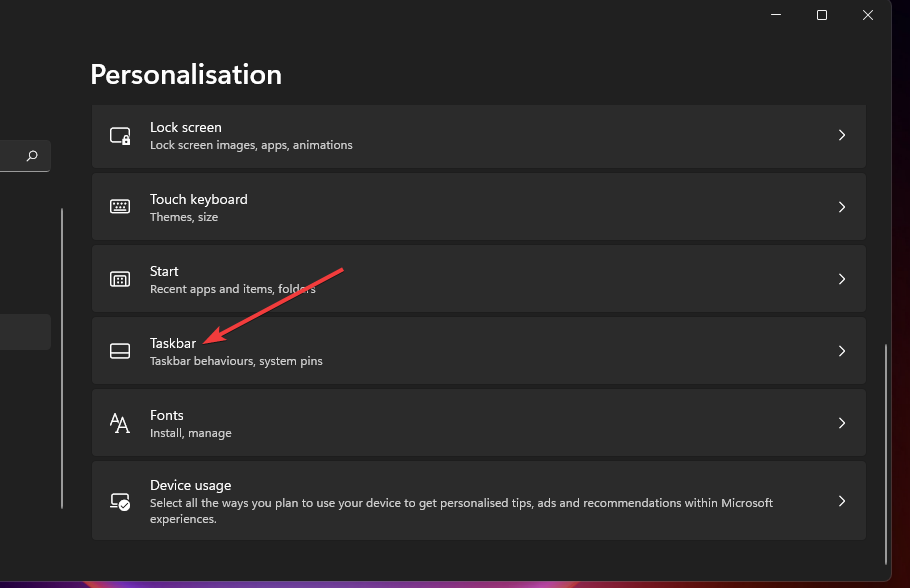The height and width of the screenshot is (588, 910).
Task: Open Start settings via its chevron
Action: coord(842,279)
